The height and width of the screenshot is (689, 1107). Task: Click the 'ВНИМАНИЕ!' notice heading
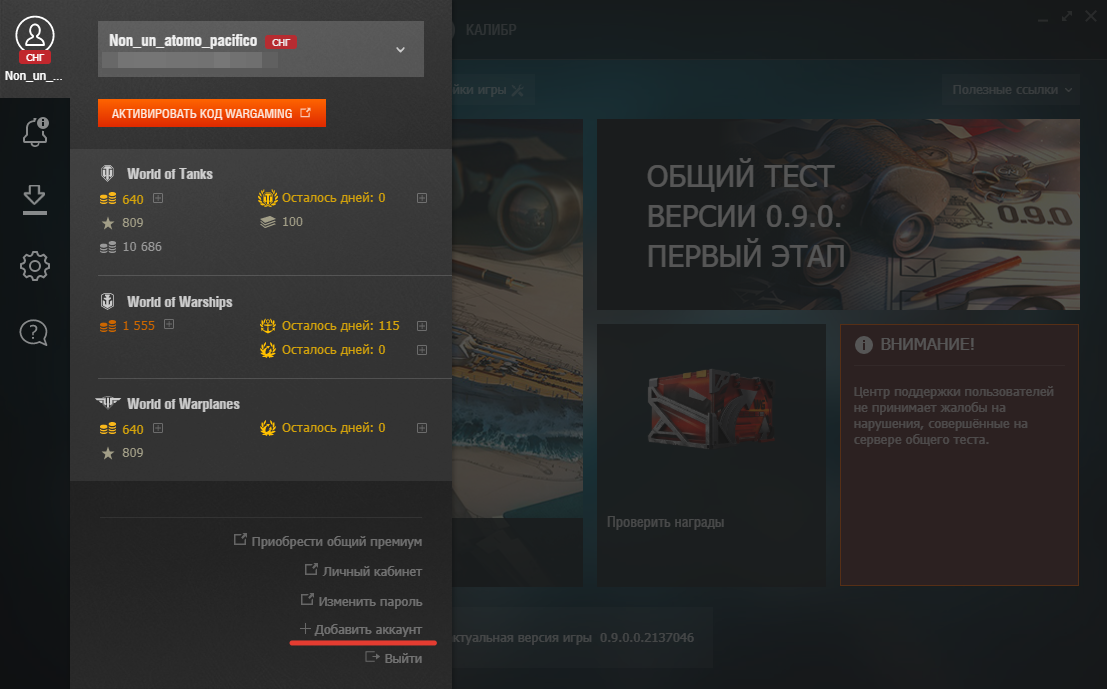coord(927,344)
